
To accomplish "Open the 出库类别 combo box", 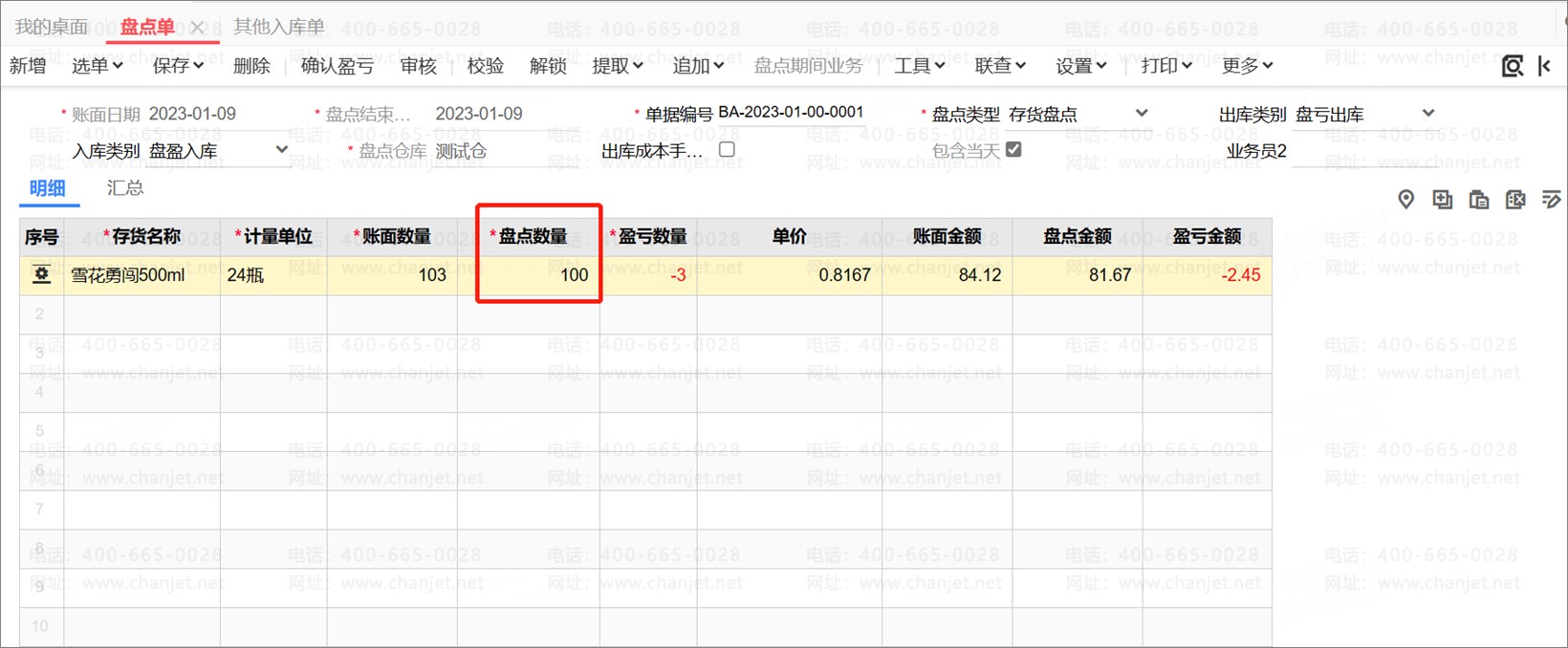I will [x=1365, y=114].
